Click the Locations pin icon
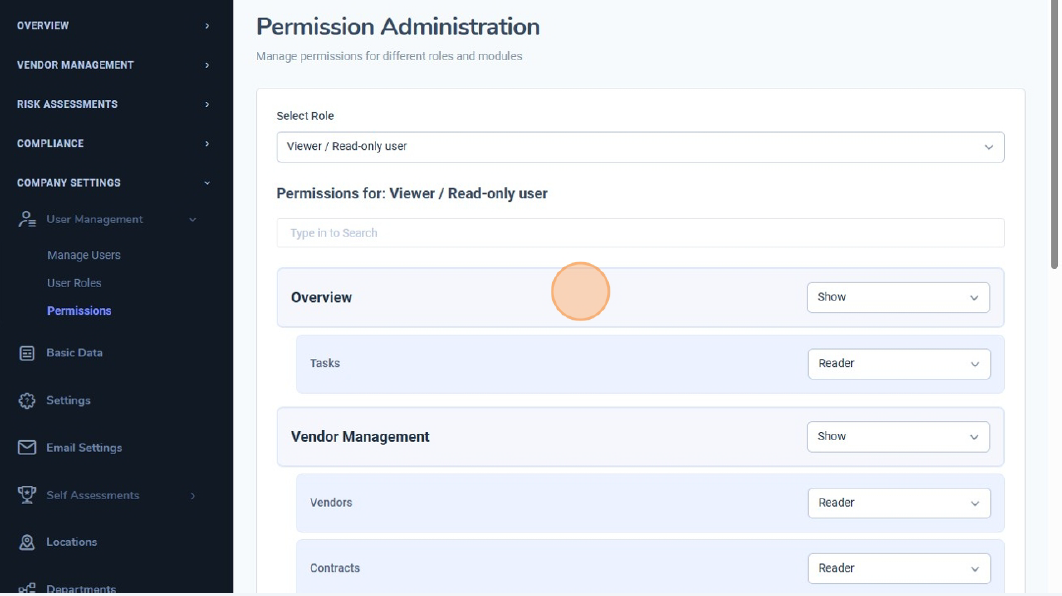 point(27,542)
